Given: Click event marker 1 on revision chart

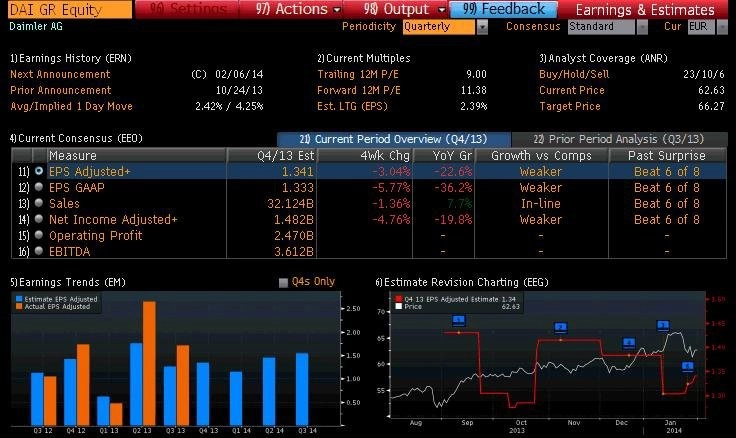Looking at the screenshot, I should [x=459, y=321].
